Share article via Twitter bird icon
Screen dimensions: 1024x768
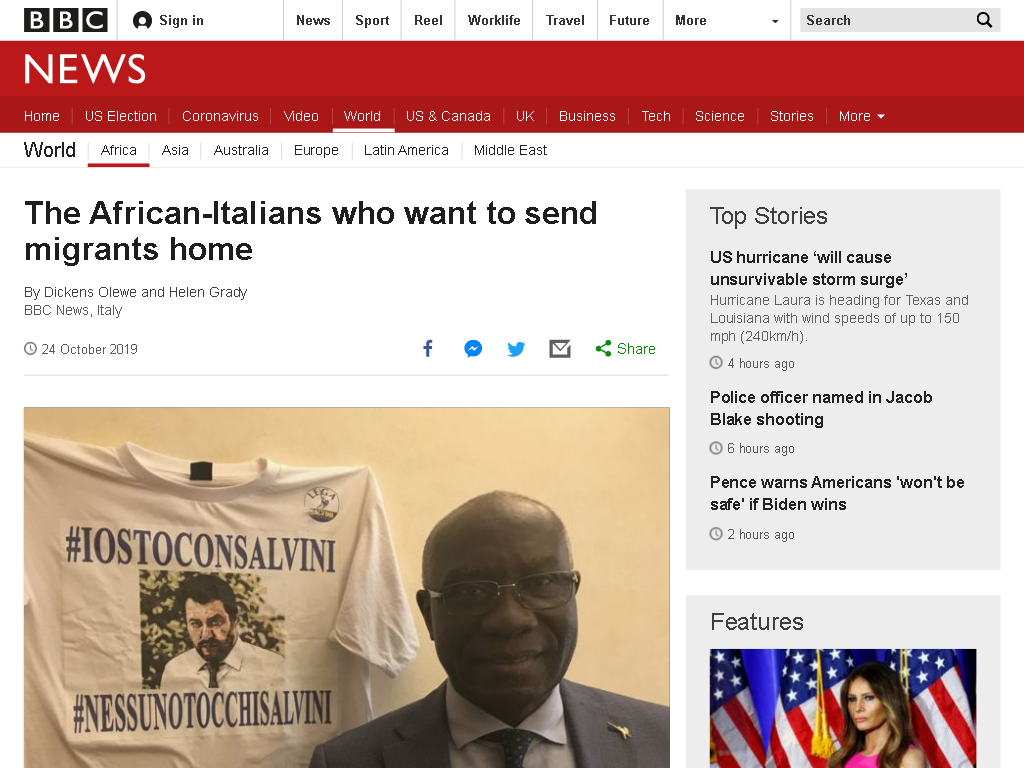(x=516, y=349)
